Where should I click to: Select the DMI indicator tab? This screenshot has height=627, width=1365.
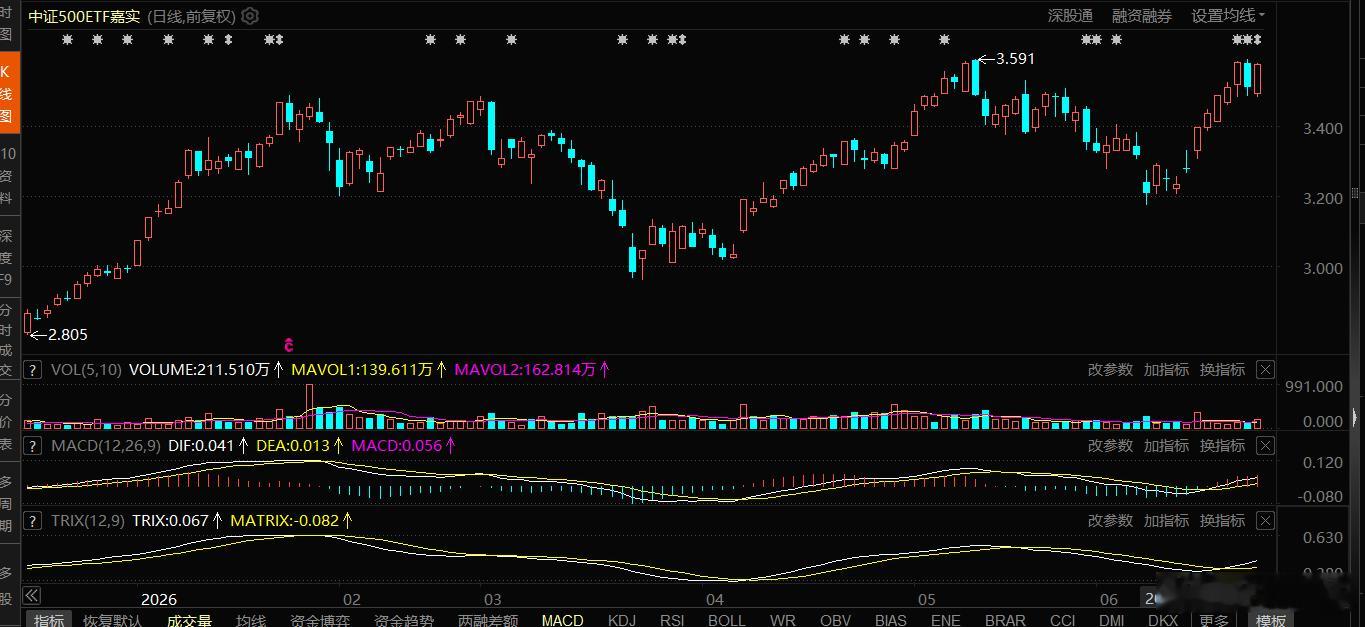(1112, 620)
